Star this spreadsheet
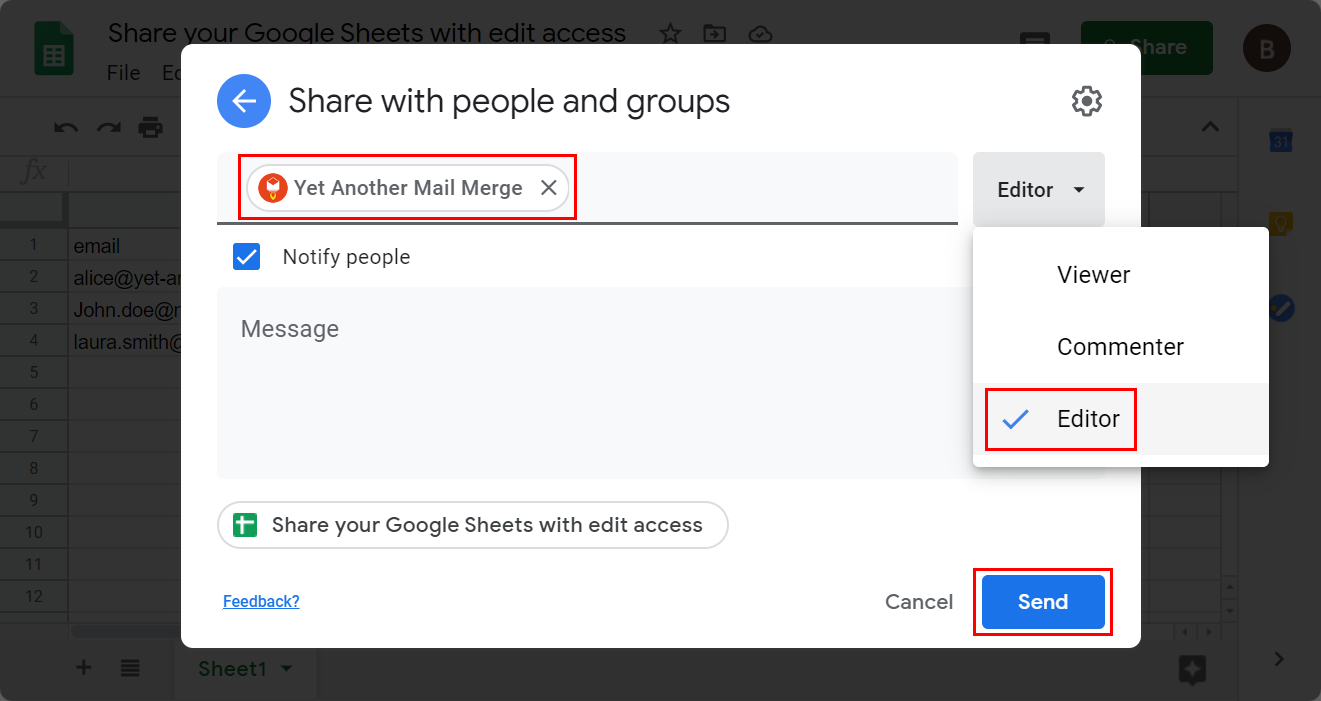1321x701 pixels. tap(669, 33)
